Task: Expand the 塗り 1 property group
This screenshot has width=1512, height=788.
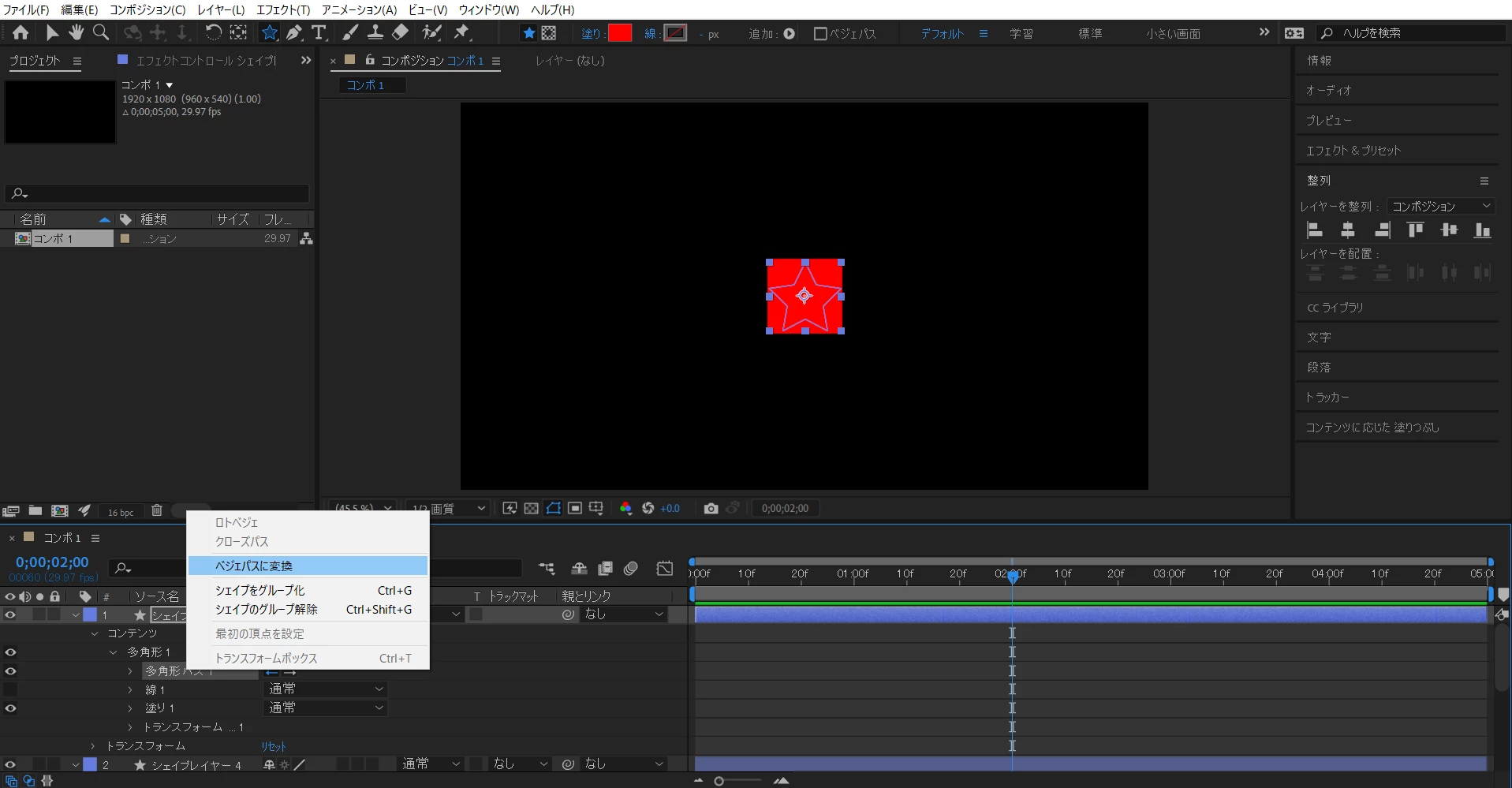Action: tap(130, 708)
